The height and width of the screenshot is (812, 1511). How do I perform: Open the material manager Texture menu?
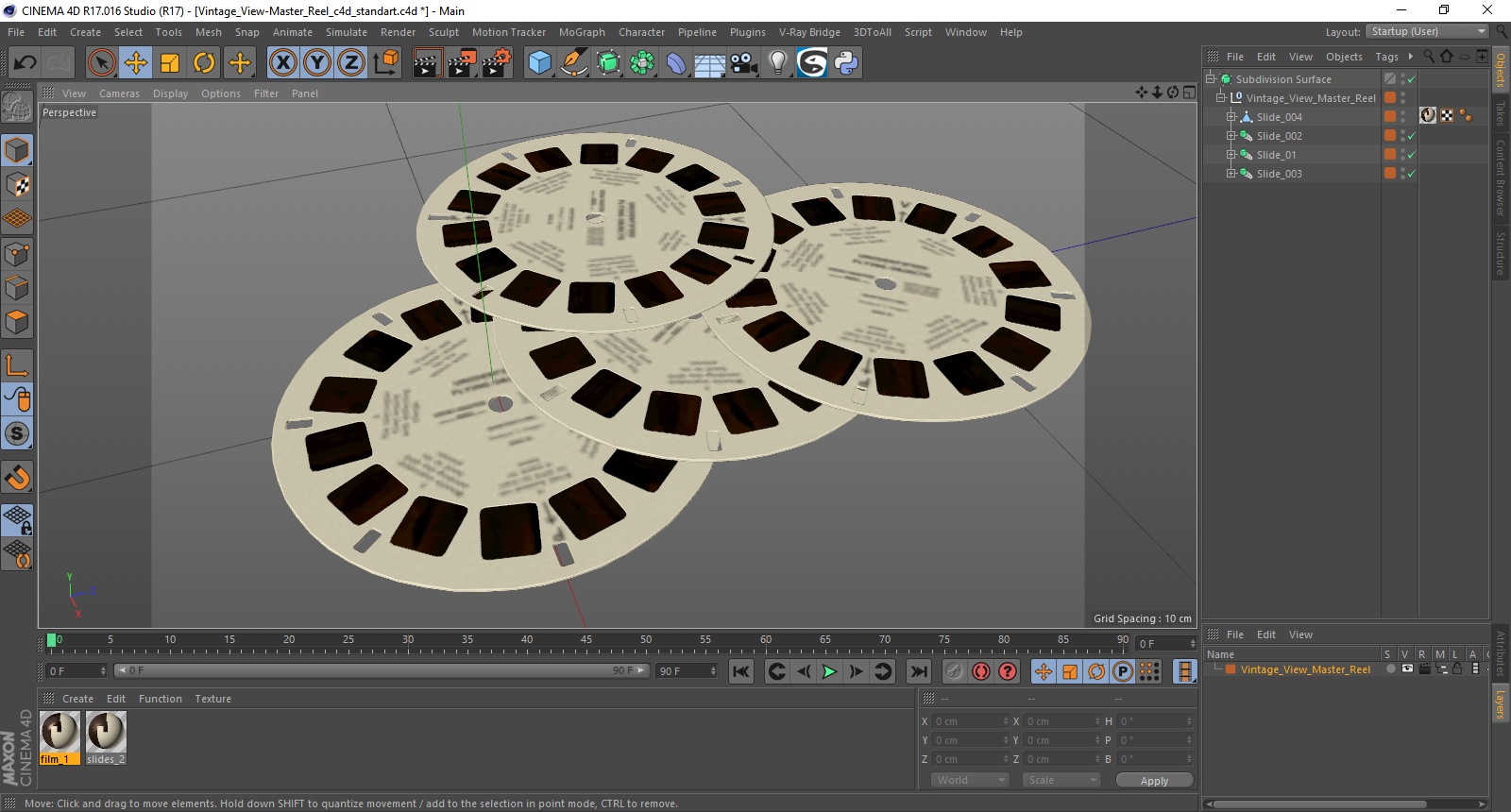[x=212, y=699]
